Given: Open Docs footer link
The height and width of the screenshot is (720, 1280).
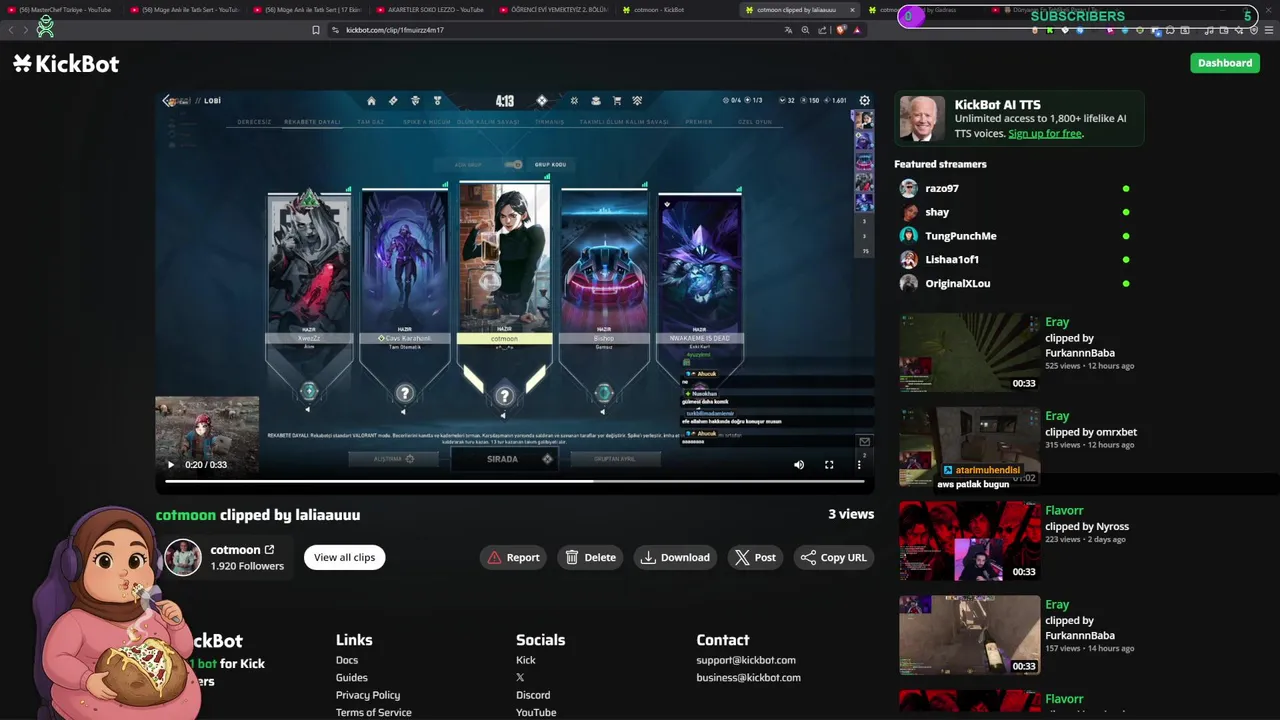Looking at the screenshot, I should 347,660.
